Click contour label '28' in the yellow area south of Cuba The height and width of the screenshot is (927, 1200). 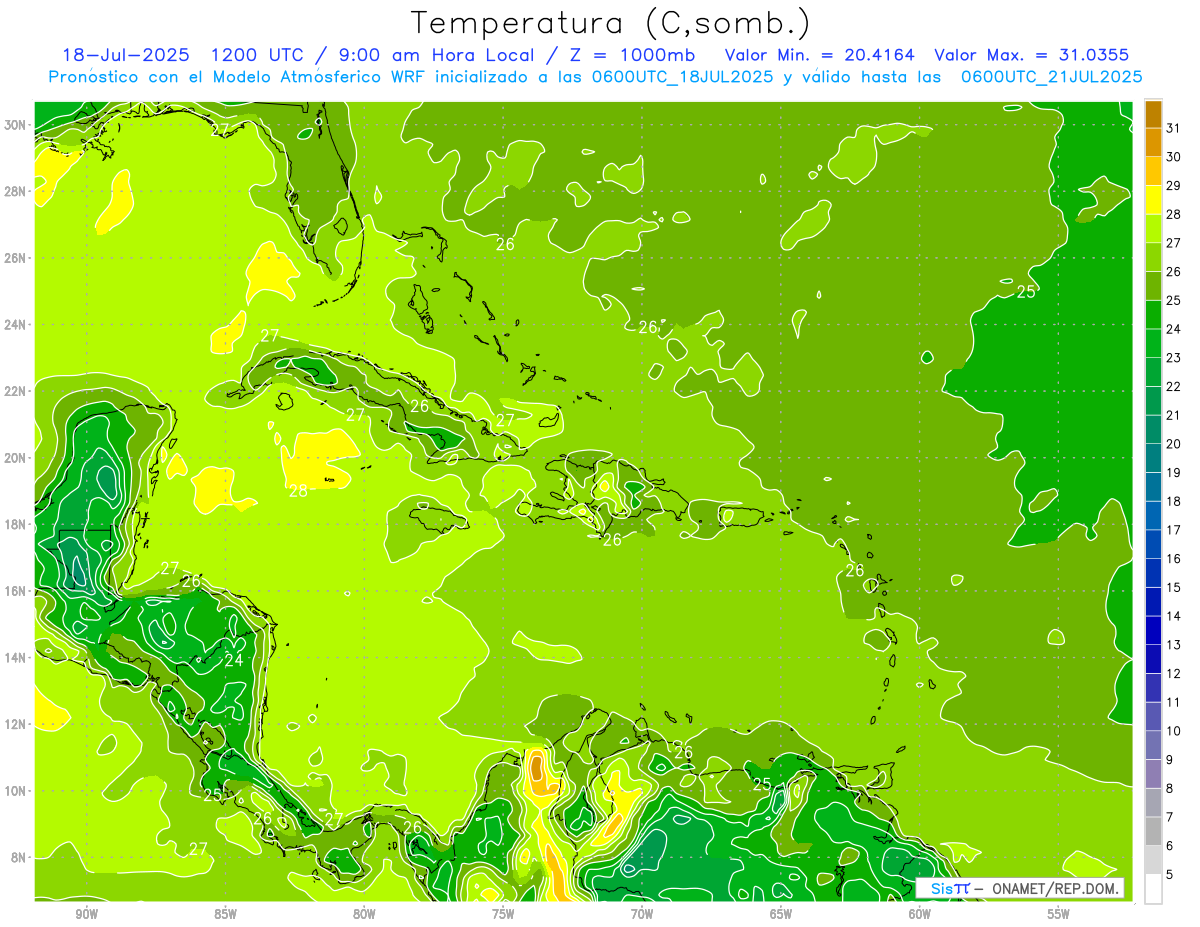tap(298, 491)
